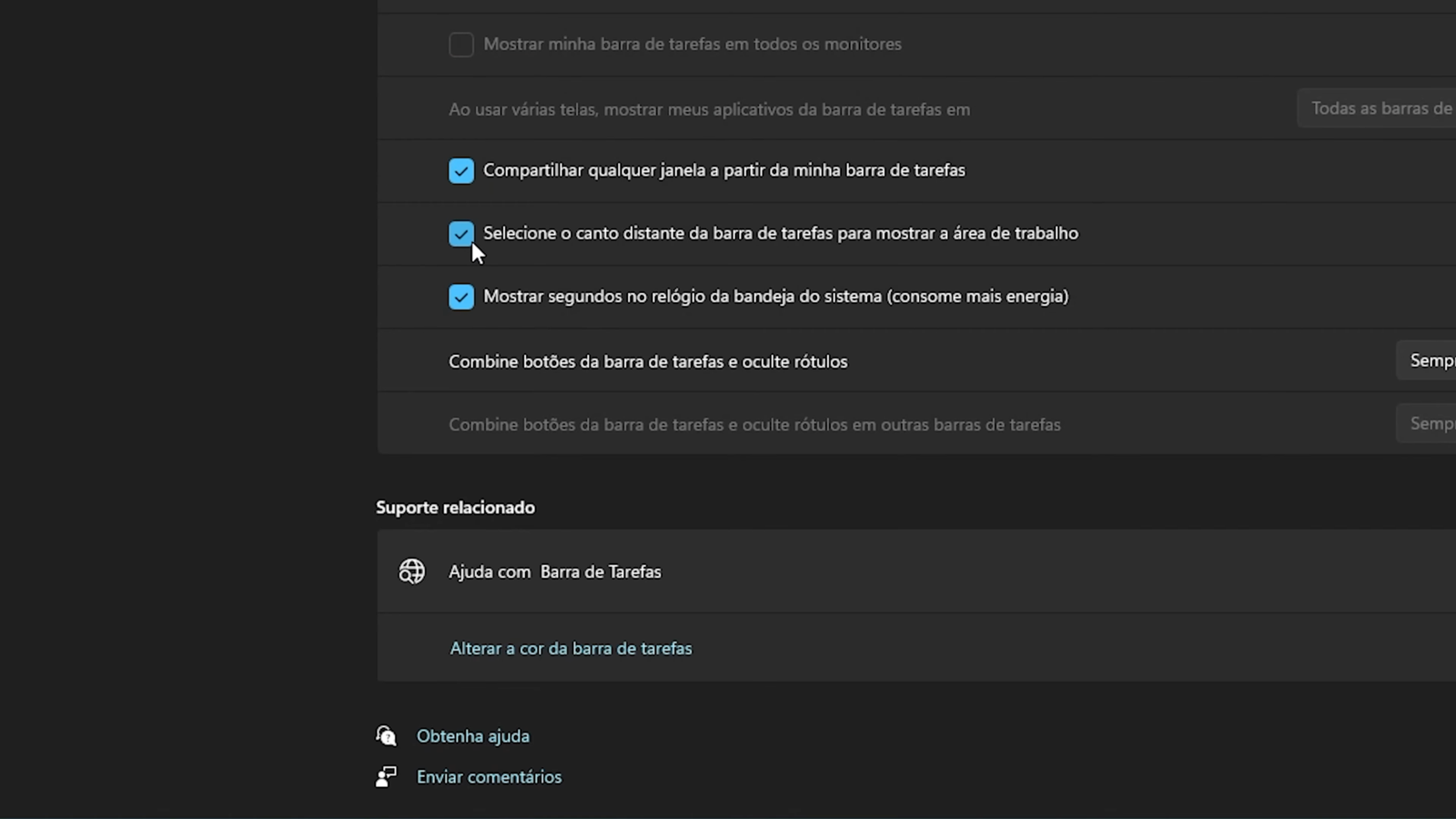Collapse the Ajuda com Barra de Tarefas section
The image size is (1456, 819).
point(916,571)
